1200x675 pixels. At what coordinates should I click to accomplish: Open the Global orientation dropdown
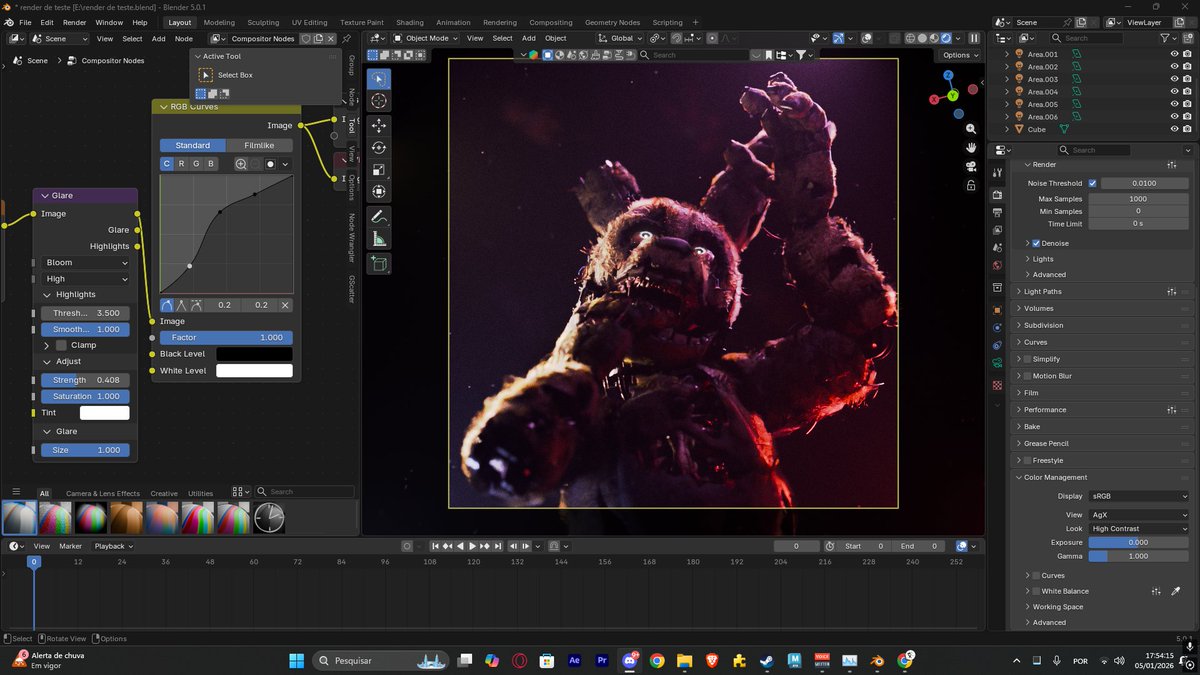tap(621, 38)
